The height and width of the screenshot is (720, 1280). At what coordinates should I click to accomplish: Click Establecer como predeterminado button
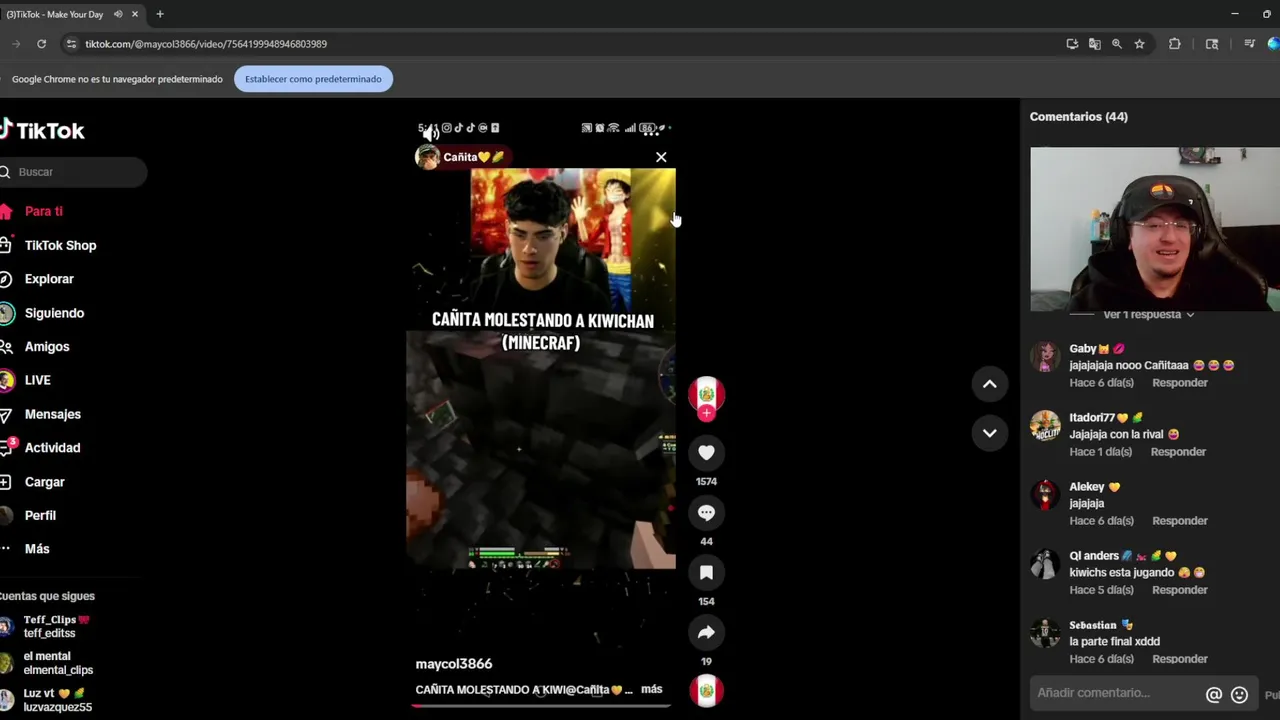pos(313,79)
